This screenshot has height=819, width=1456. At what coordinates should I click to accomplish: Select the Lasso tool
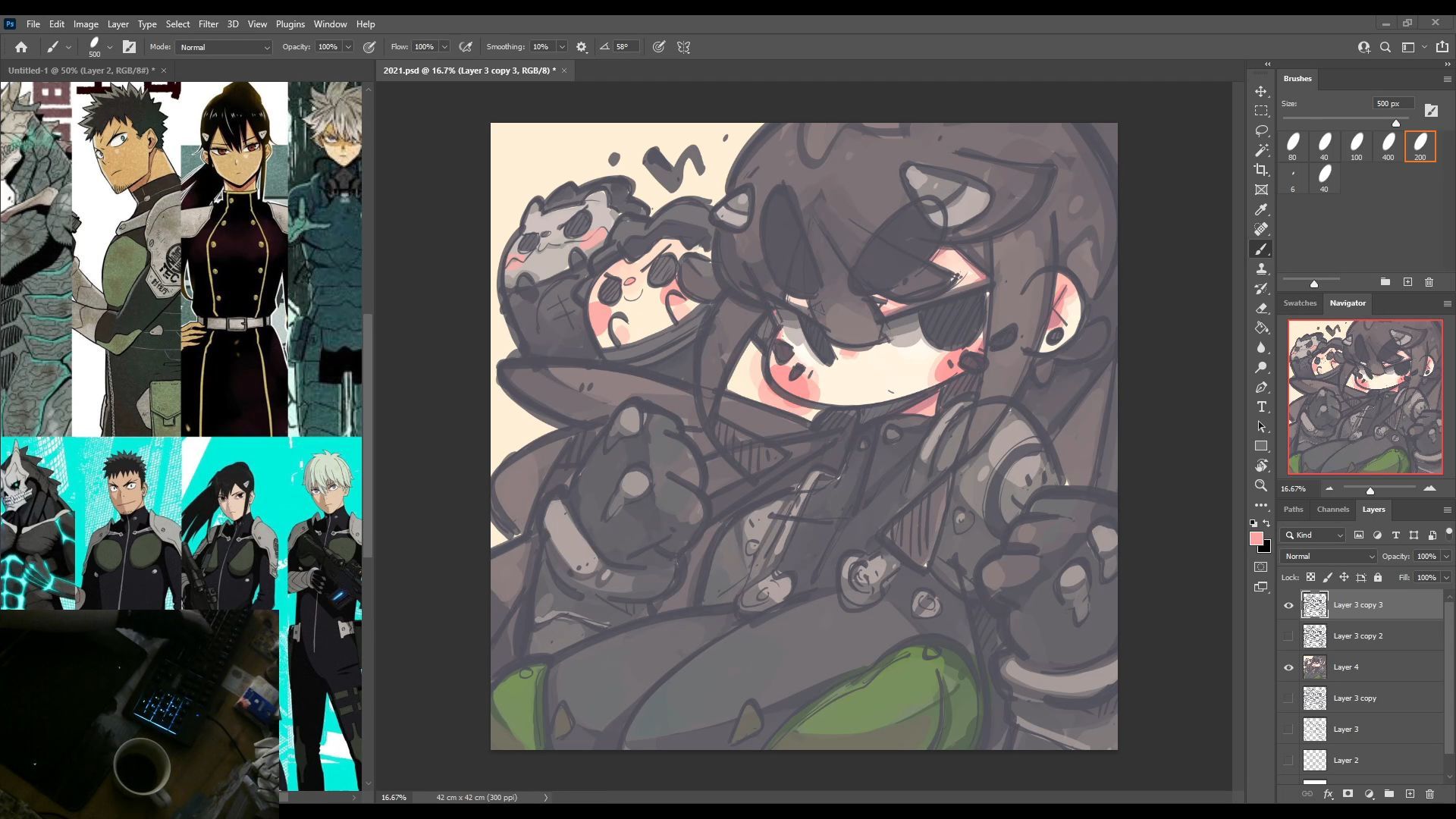tap(1261, 130)
